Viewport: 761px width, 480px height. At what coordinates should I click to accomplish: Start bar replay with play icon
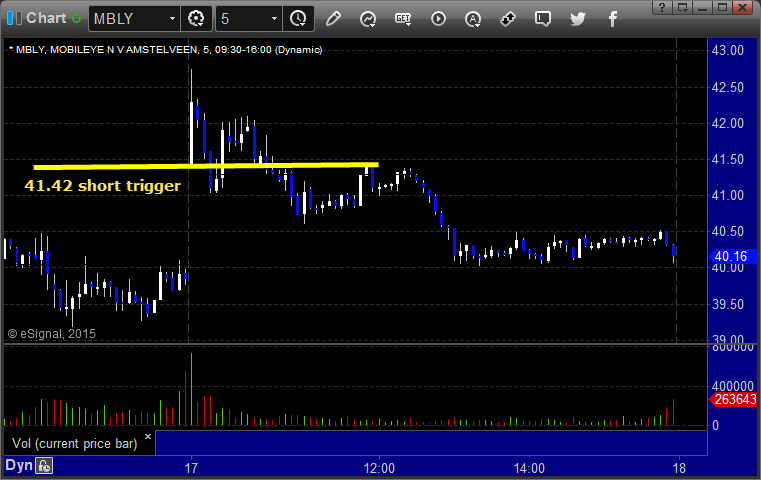[x=438, y=18]
